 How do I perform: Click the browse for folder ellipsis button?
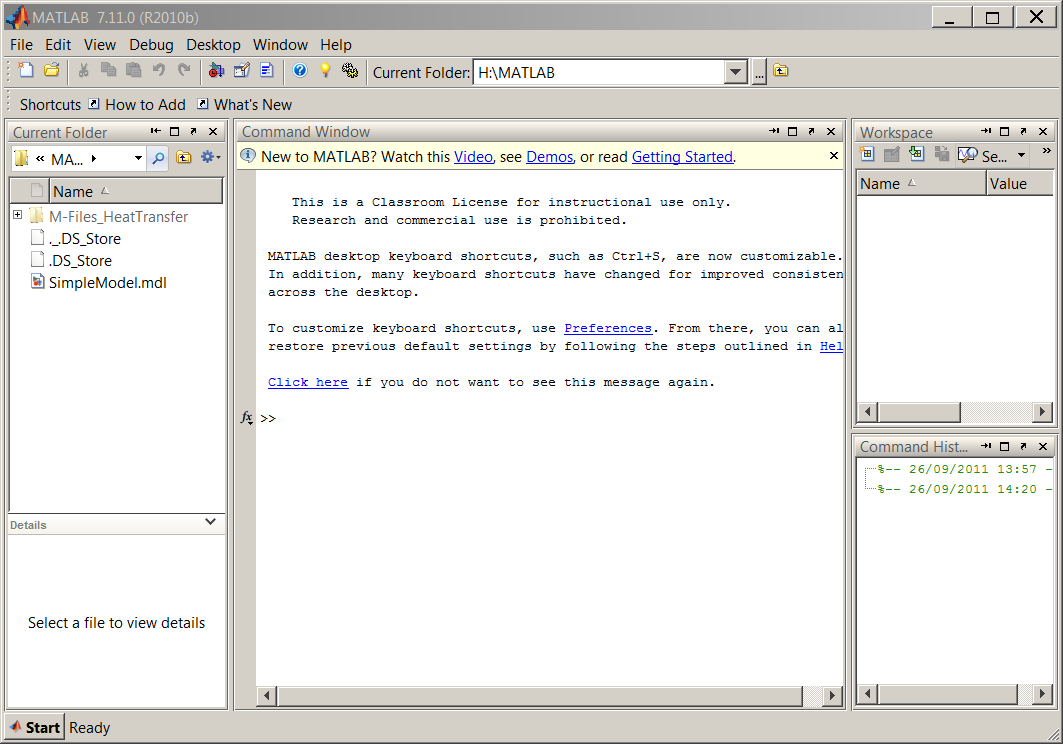tap(759, 73)
